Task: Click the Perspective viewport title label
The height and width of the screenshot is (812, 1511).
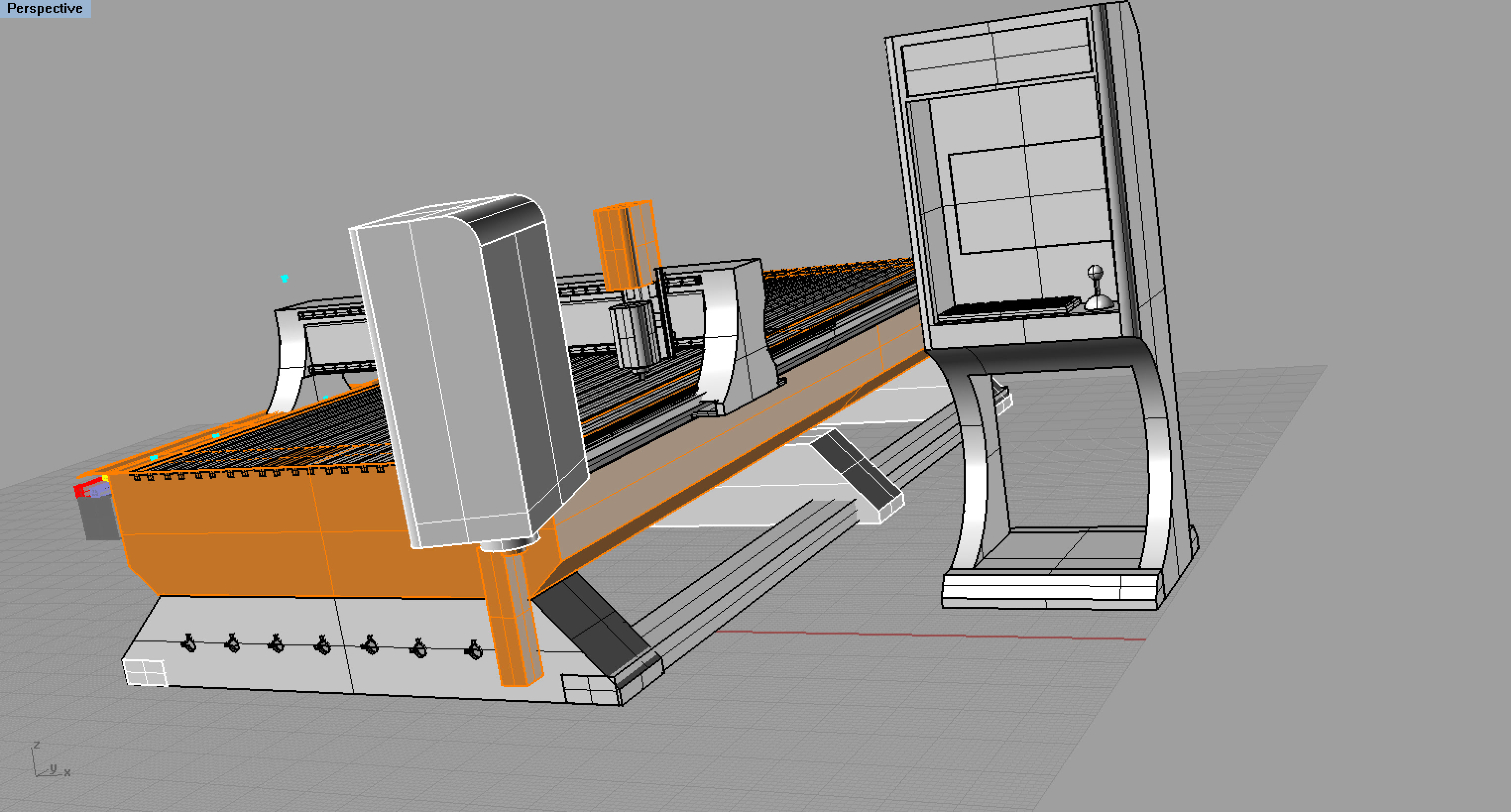Action: tap(45, 8)
